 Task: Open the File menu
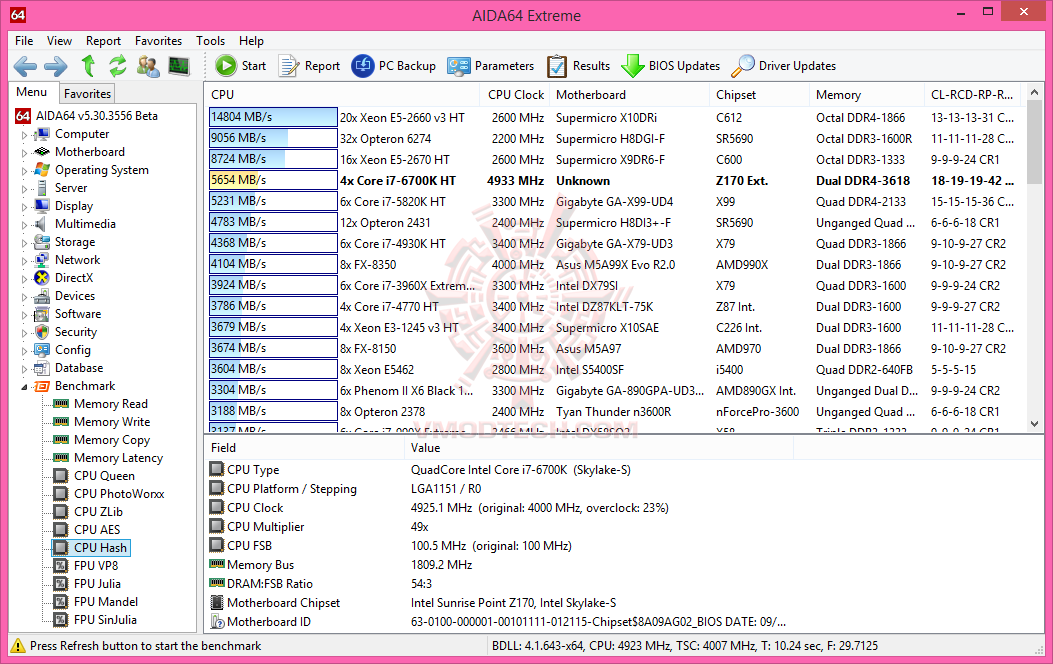(24, 41)
